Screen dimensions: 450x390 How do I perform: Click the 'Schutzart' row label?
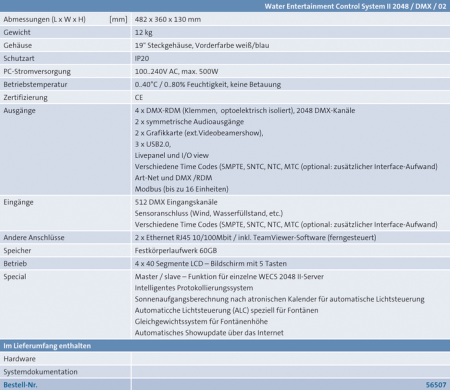[19, 58]
